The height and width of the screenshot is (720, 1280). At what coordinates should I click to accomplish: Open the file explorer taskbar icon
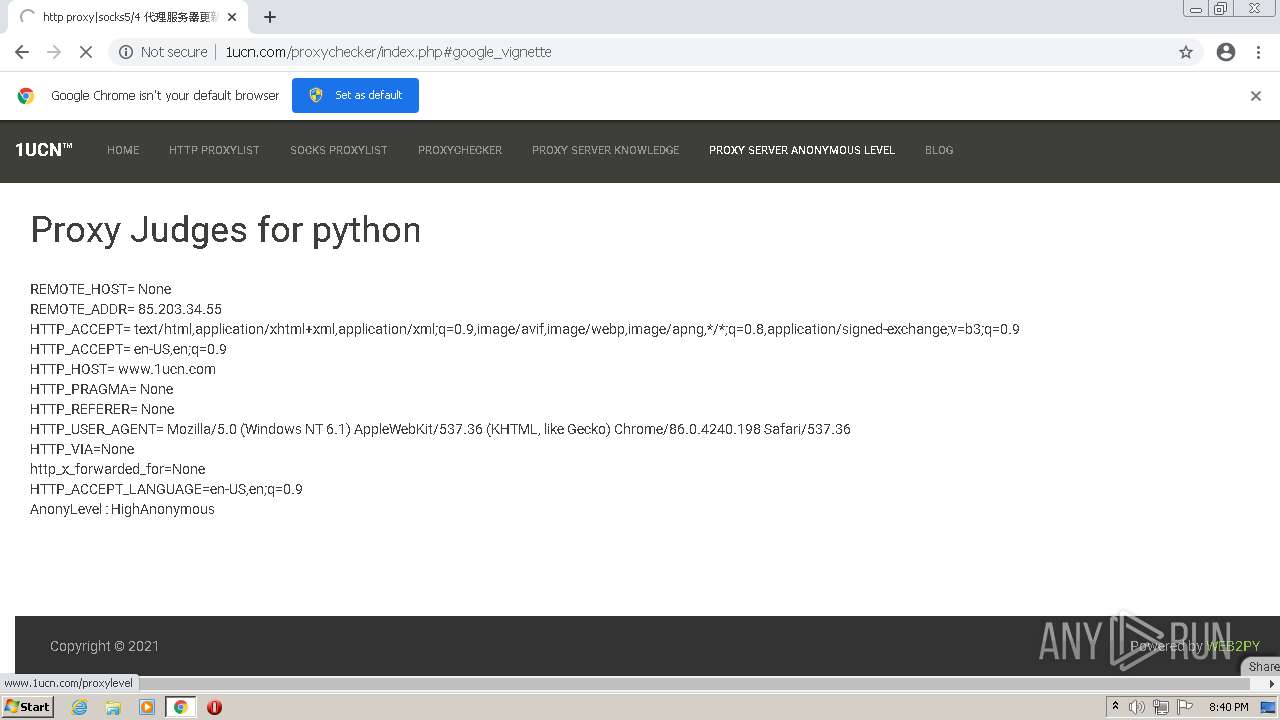pos(113,707)
